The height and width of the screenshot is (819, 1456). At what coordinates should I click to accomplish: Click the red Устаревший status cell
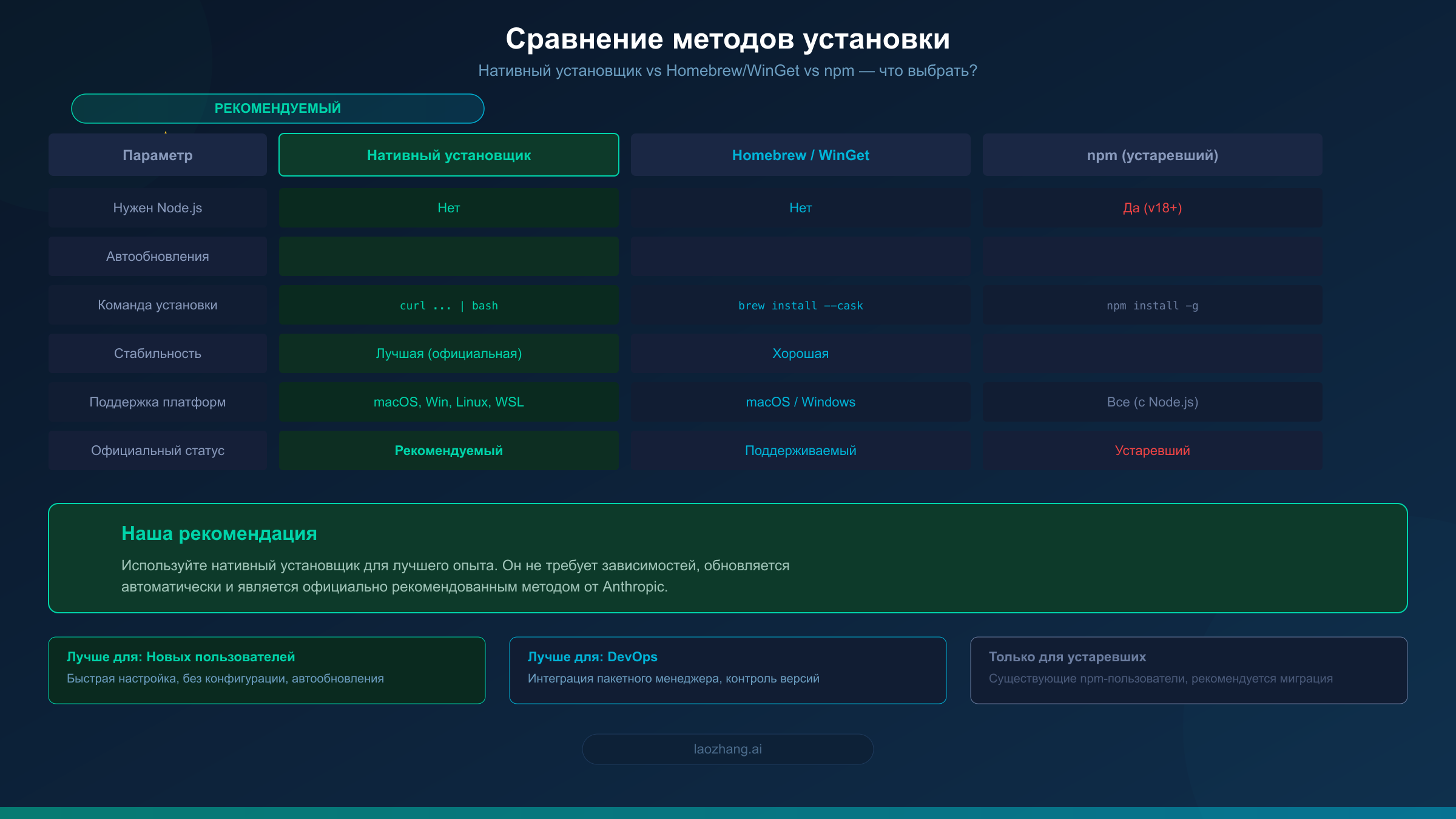1151,450
